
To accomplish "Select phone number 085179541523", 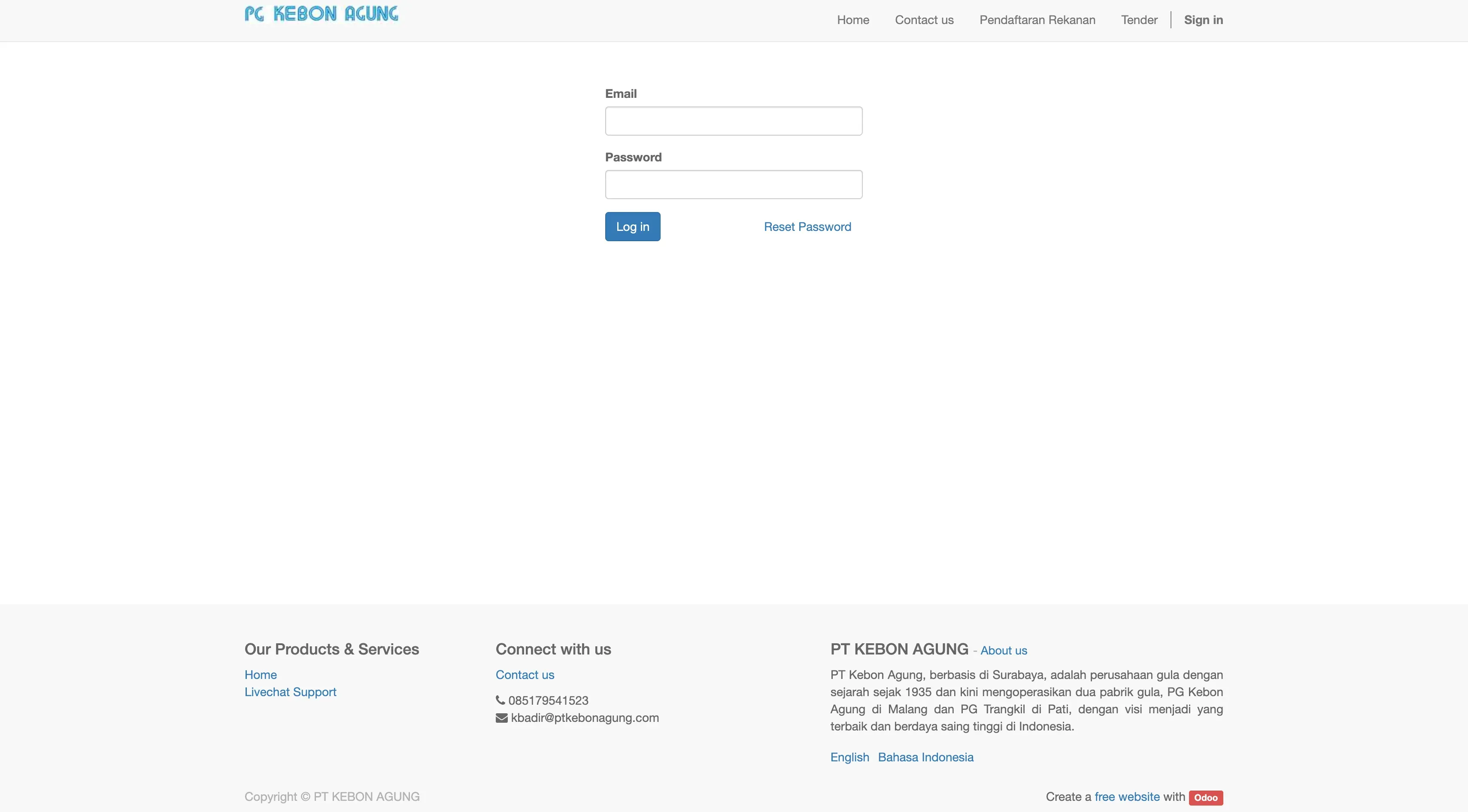I will point(548,700).
